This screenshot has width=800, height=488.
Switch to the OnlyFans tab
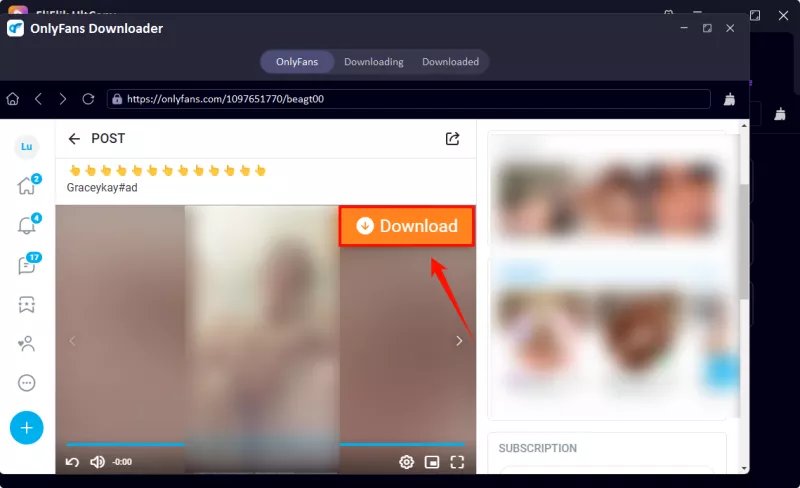point(297,62)
